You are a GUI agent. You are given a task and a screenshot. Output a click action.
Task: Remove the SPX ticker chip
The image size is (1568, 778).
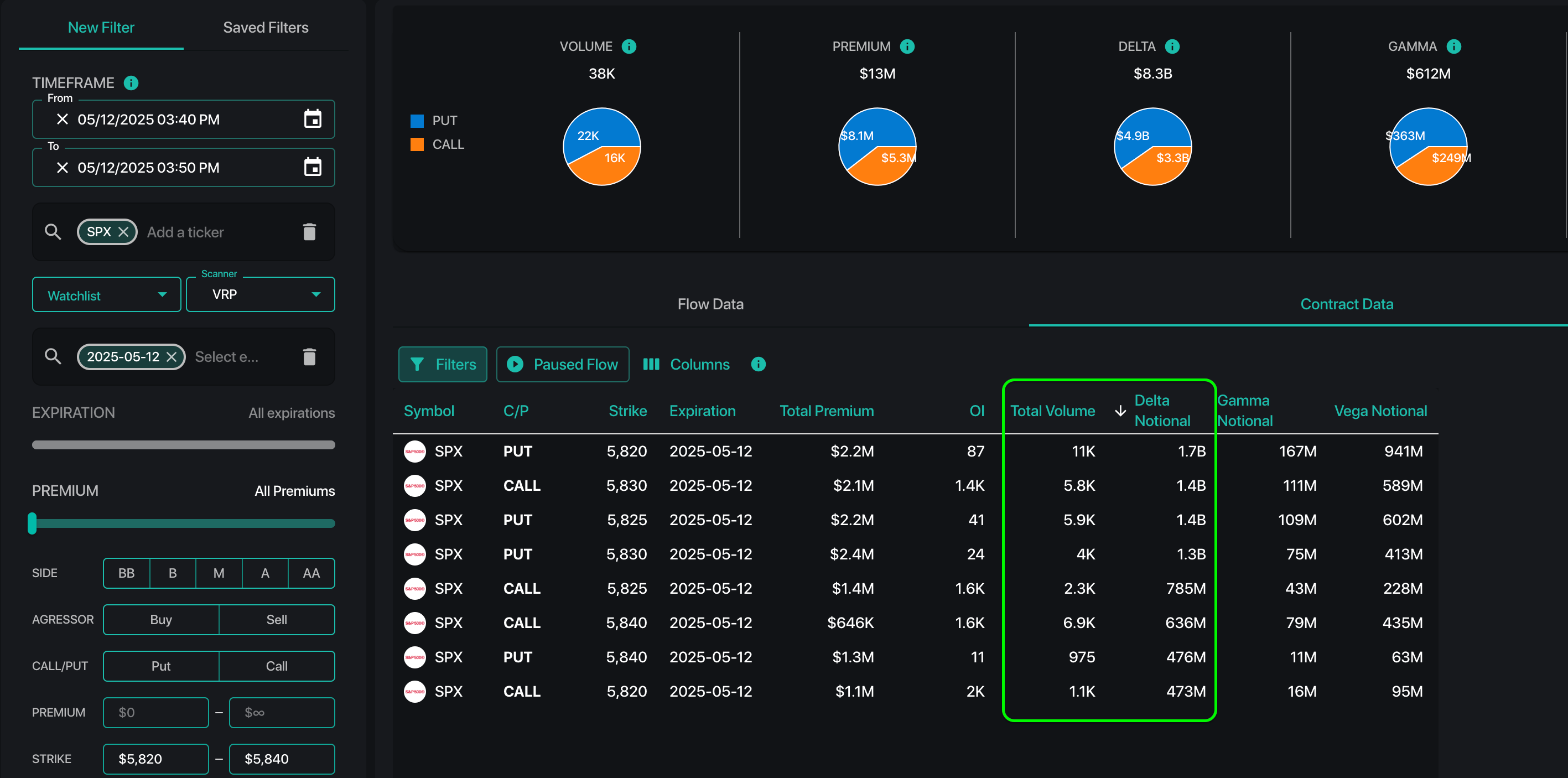pyautogui.click(x=123, y=232)
